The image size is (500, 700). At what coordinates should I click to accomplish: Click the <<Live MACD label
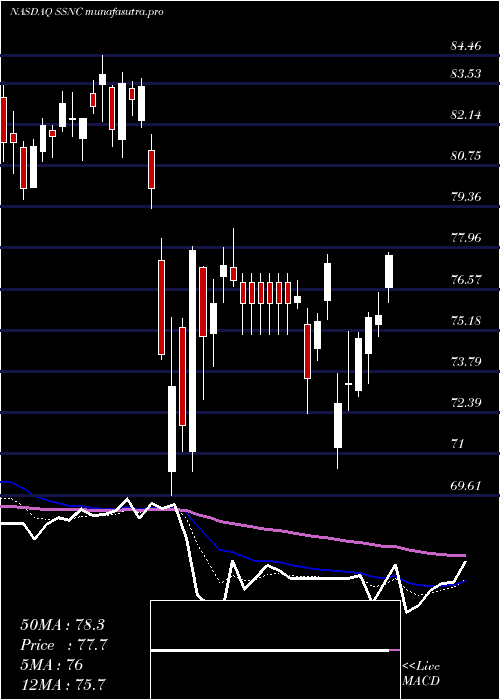tap(421, 674)
